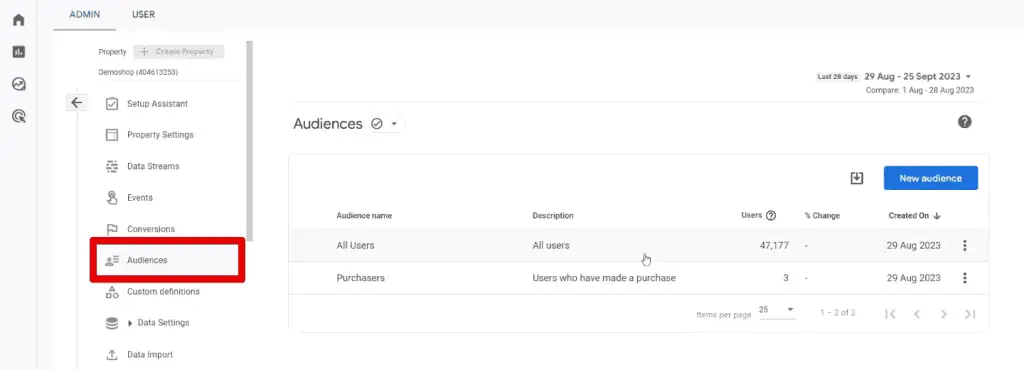Click the Custom definitions shapes icon
Screen dimensions: 1024x370
112,292
